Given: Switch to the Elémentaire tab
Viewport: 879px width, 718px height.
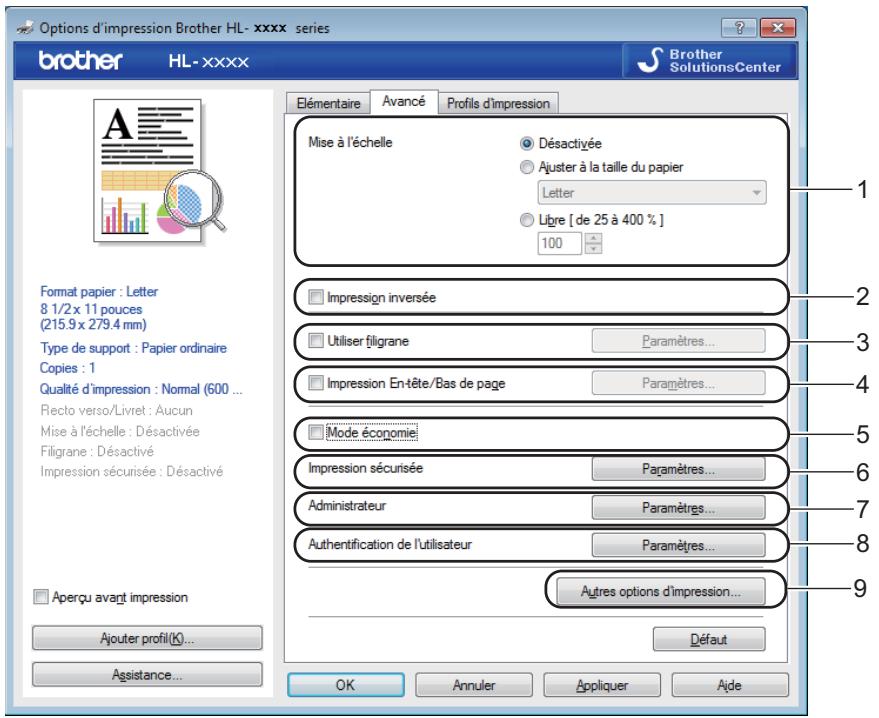Looking at the screenshot, I should coord(328,103).
